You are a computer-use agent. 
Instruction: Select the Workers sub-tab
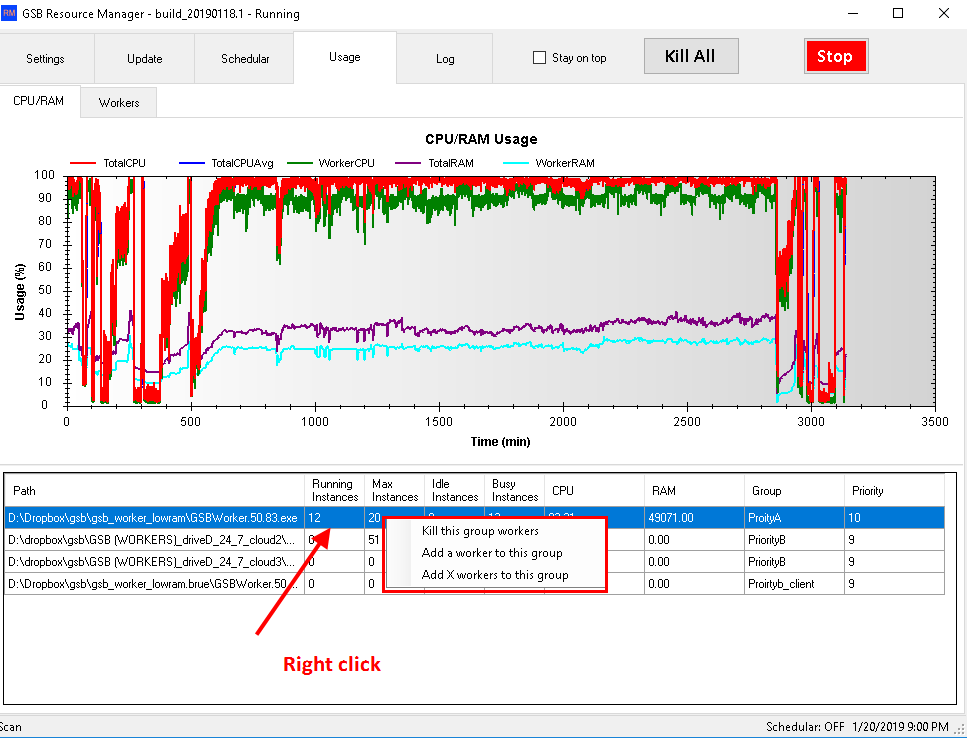[x=119, y=103]
